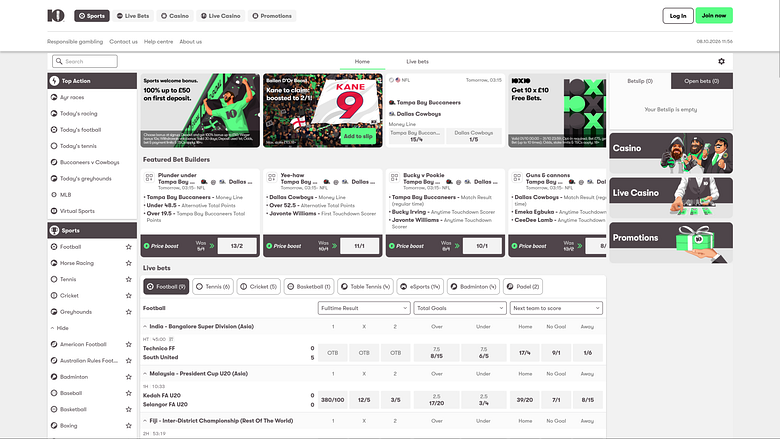Open the Casino nav item
Image resolution: width=780 pixels, height=439 pixels.
coord(175,16)
